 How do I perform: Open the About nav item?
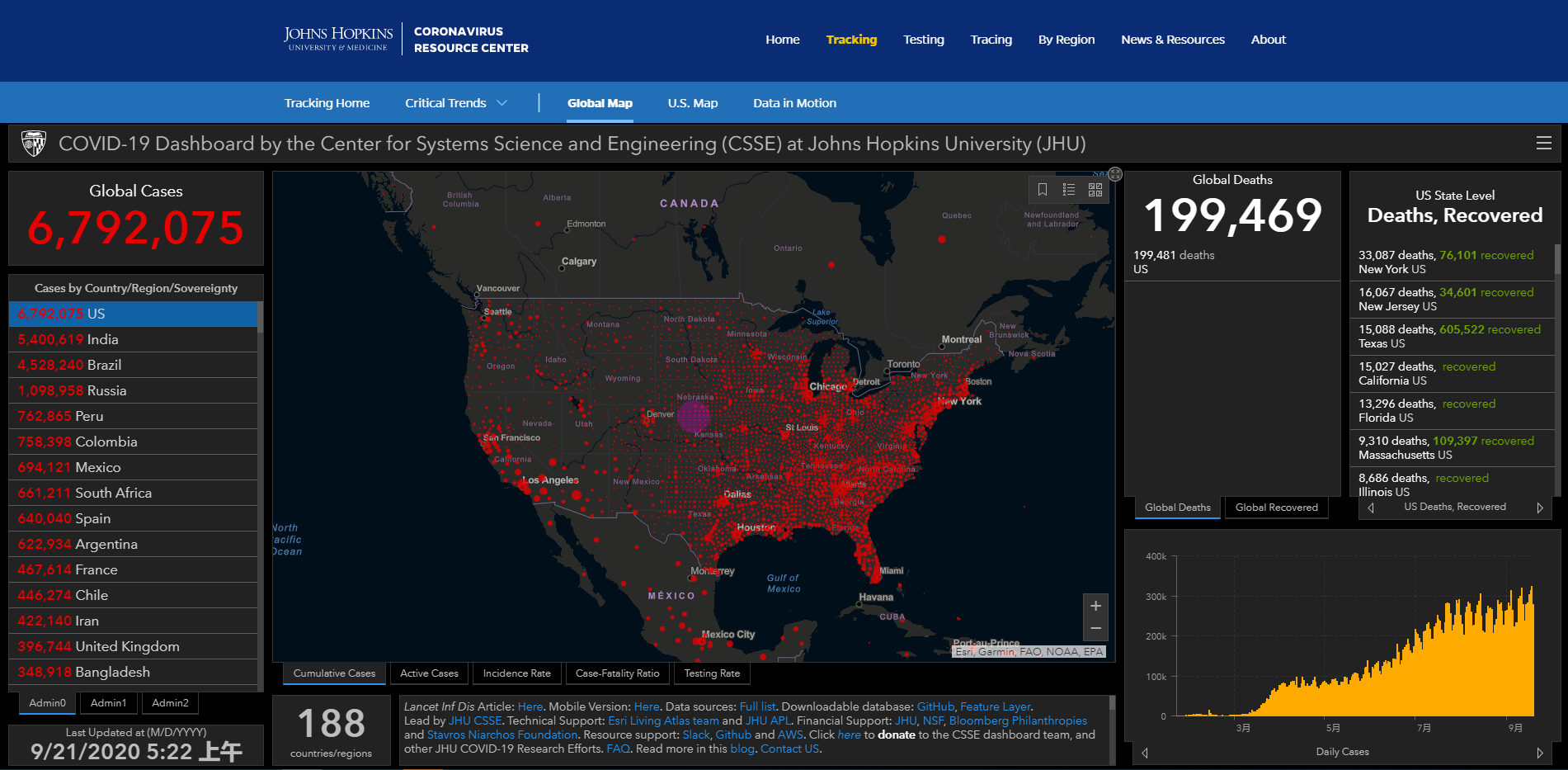click(1269, 40)
